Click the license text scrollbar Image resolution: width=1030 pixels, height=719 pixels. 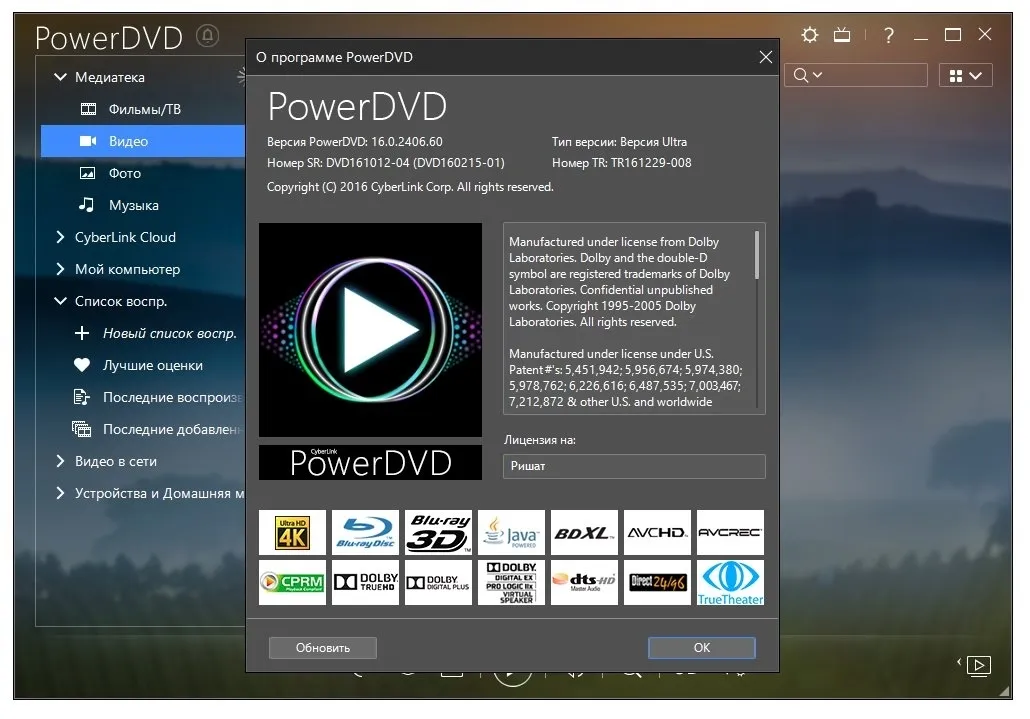click(x=757, y=254)
